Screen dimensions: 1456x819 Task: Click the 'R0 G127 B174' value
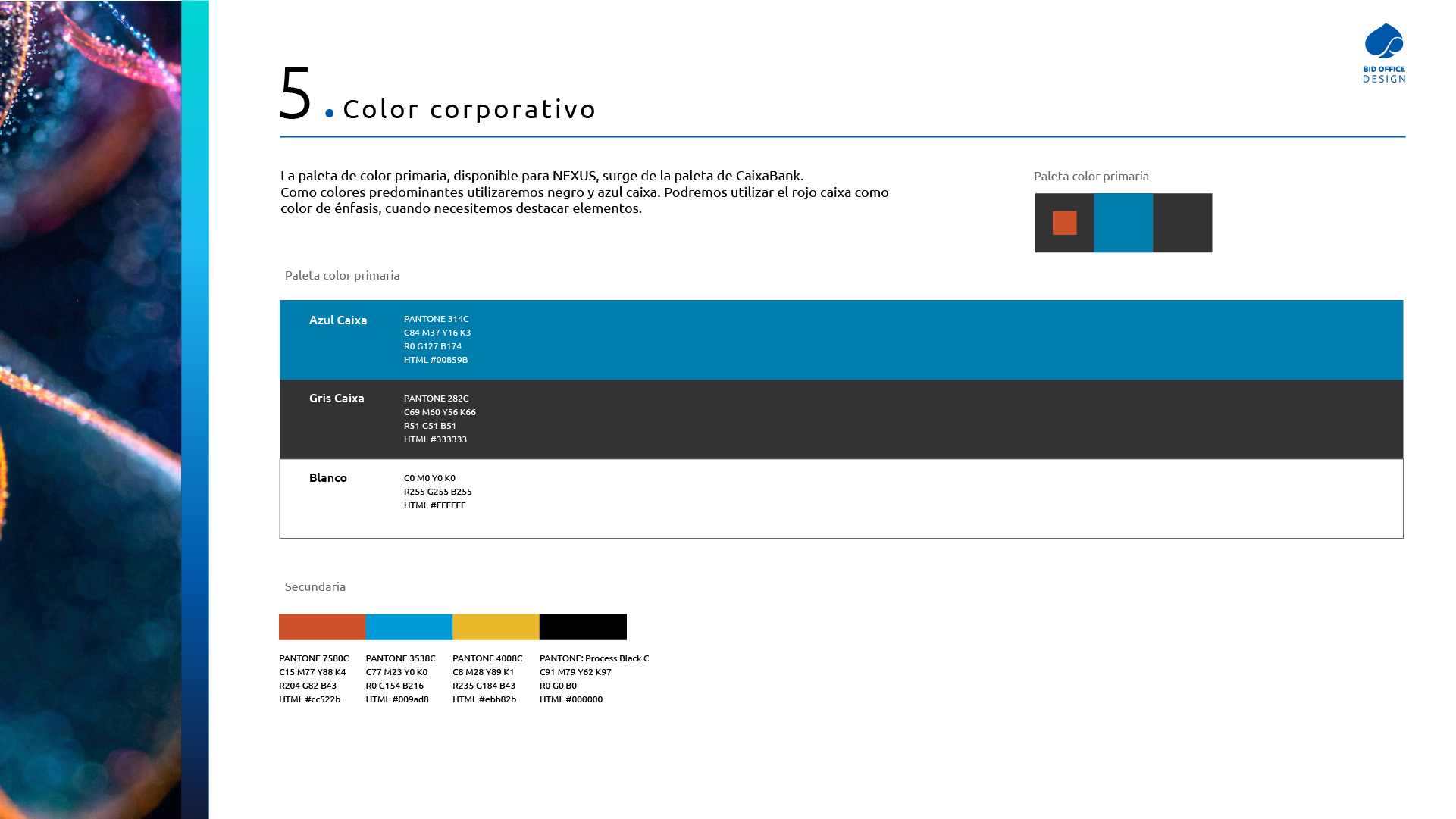pyautogui.click(x=433, y=346)
